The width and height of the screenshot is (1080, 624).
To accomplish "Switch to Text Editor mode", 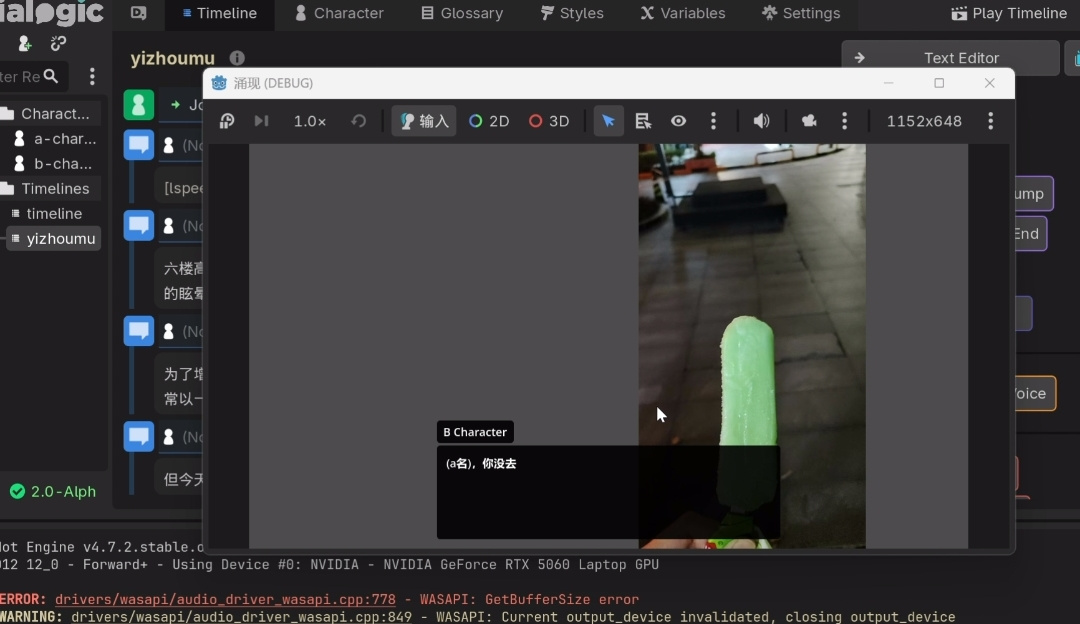I will tap(951, 58).
